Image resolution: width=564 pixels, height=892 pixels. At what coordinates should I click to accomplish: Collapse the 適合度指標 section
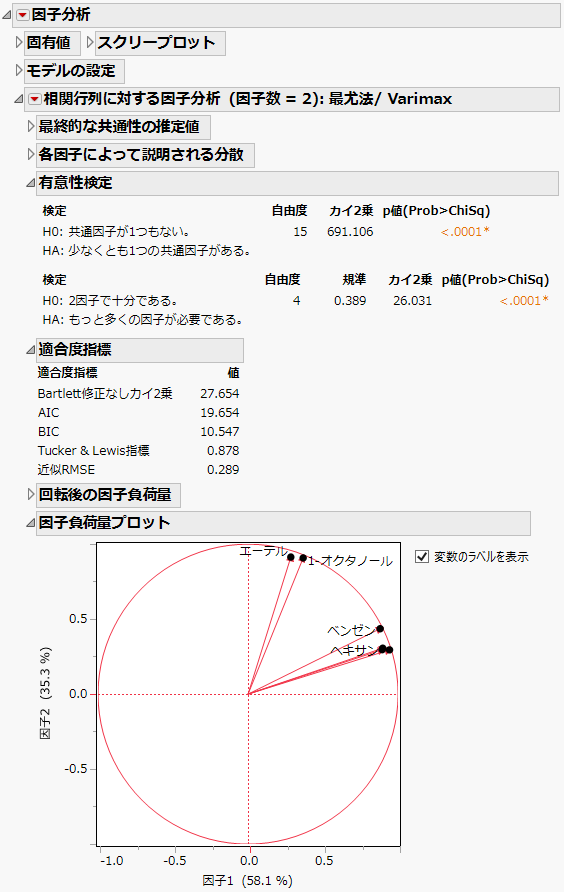[31, 350]
